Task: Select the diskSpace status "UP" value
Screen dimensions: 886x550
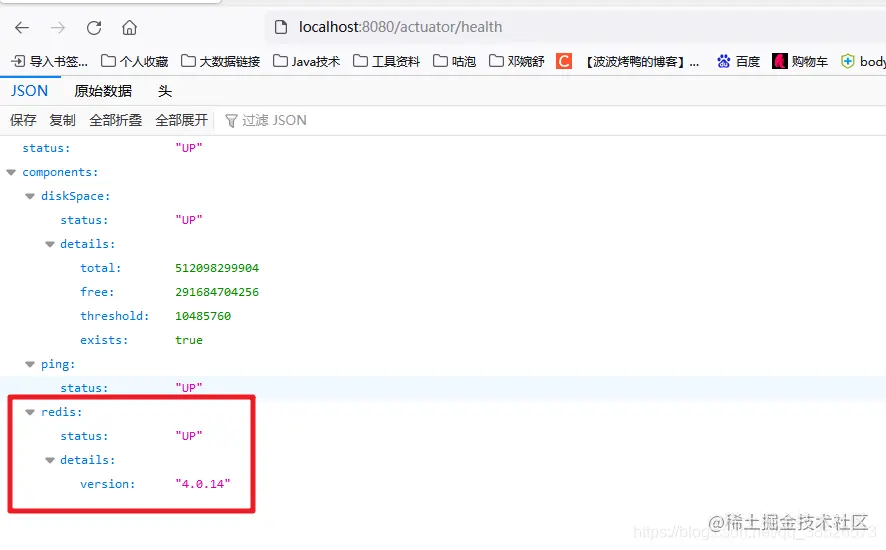Action: 189,220
